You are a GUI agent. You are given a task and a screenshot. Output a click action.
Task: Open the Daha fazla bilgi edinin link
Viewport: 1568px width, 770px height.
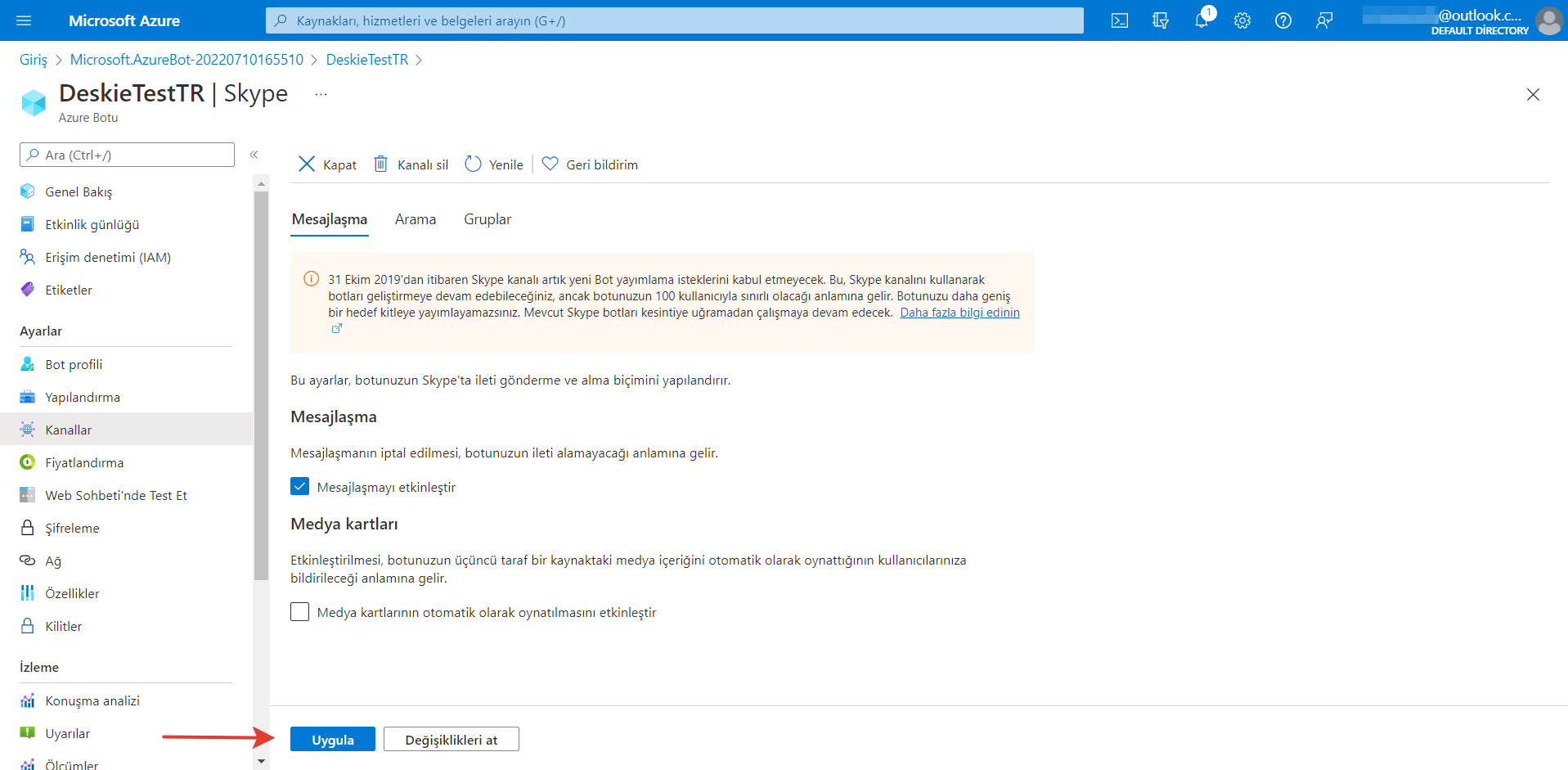click(x=959, y=313)
